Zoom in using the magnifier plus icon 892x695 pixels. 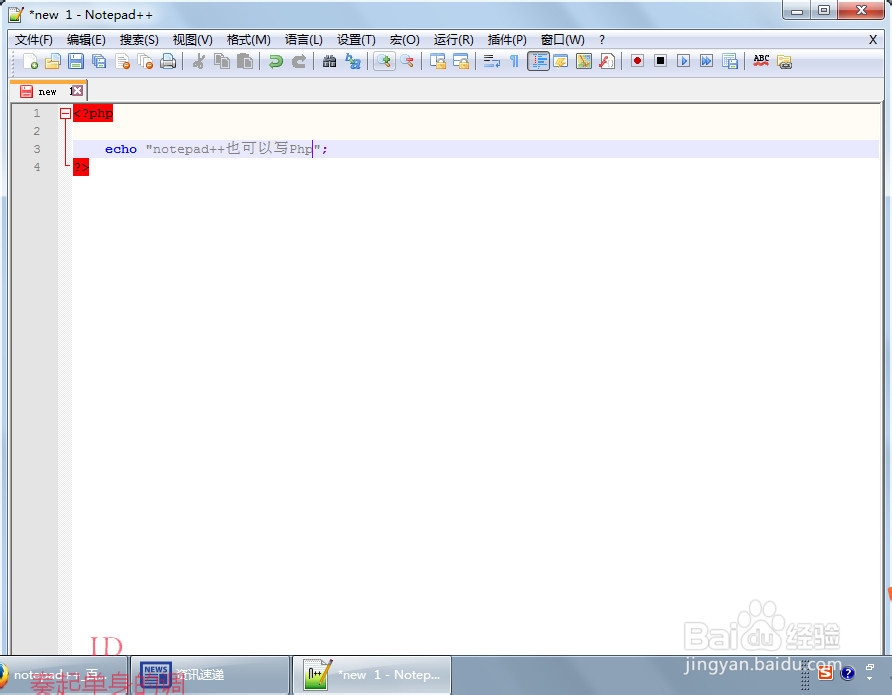tap(384, 61)
